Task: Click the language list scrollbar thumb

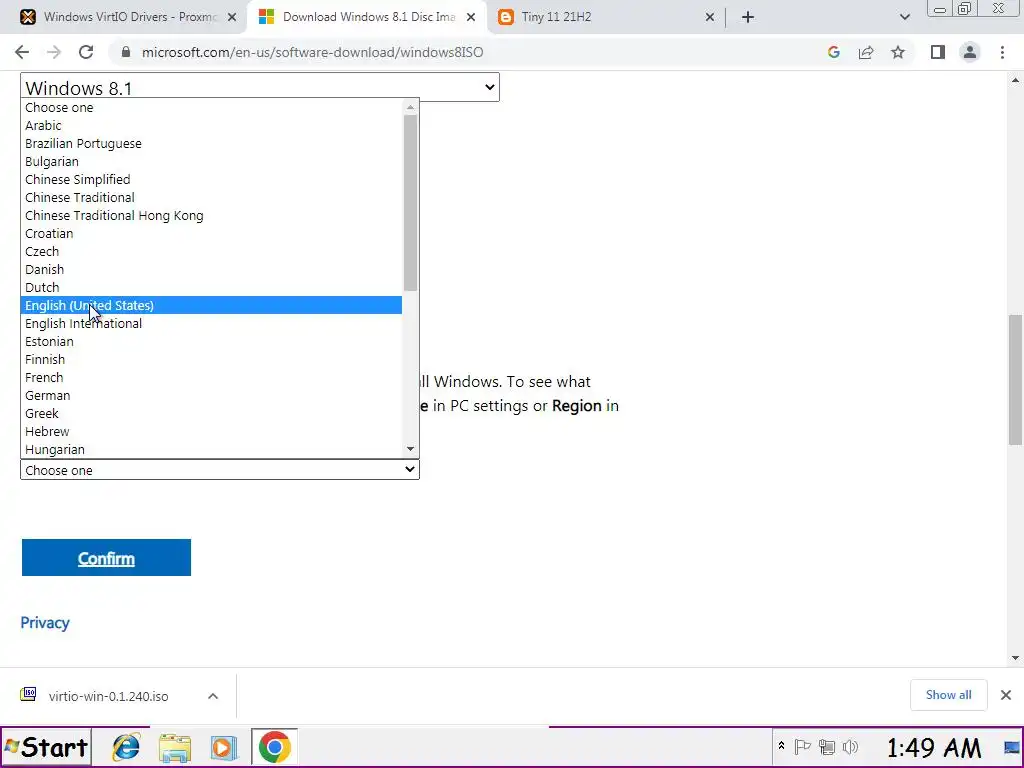Action: [x=410, y=202]
